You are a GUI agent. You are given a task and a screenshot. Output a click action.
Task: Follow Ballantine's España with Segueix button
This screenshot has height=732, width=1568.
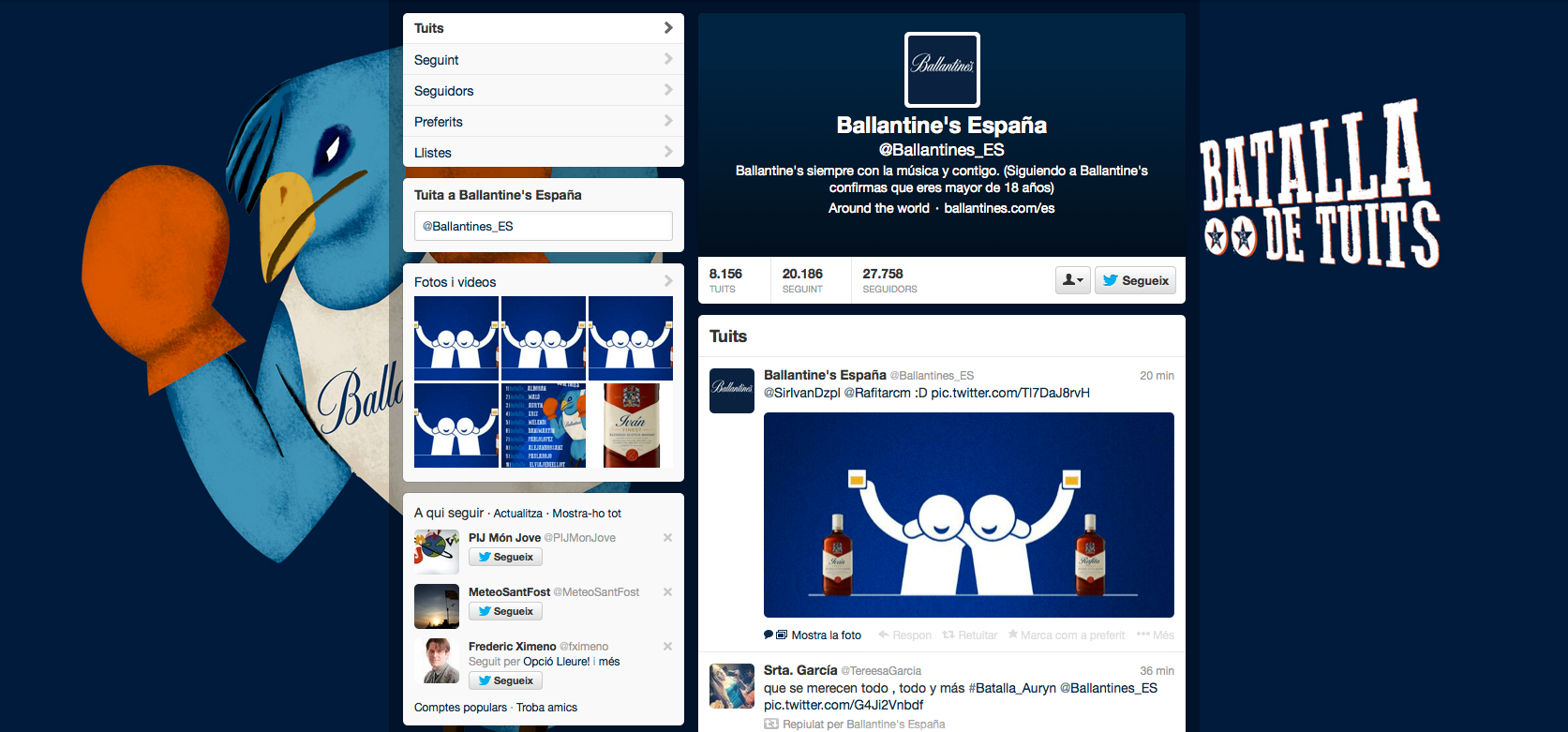[x=1135, y=280]
